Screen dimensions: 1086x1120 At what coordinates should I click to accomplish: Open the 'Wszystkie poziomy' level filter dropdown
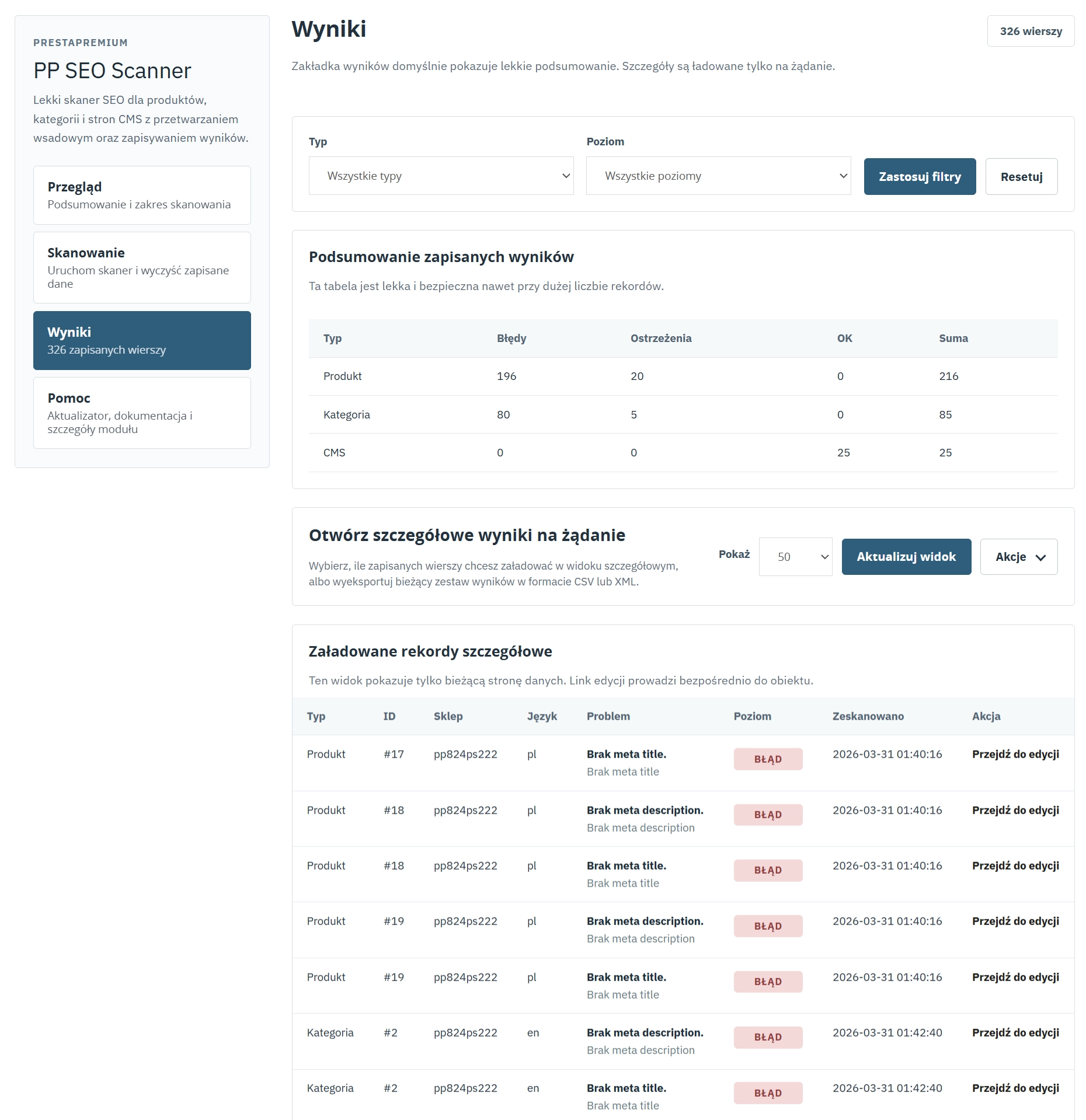click(x=718, y=176)
